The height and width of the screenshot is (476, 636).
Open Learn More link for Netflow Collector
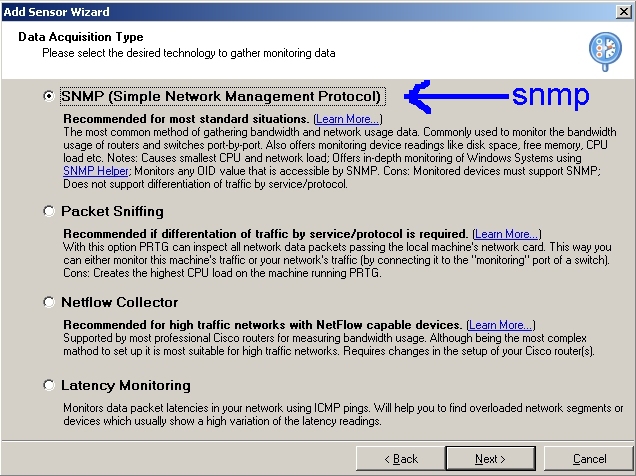(500, 325)
